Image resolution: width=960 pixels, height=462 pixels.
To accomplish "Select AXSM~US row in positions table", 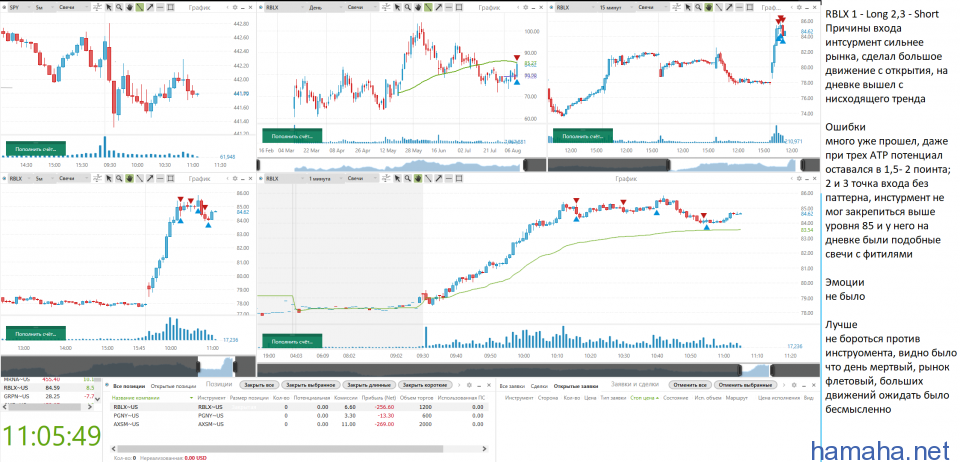I will 299,424.
